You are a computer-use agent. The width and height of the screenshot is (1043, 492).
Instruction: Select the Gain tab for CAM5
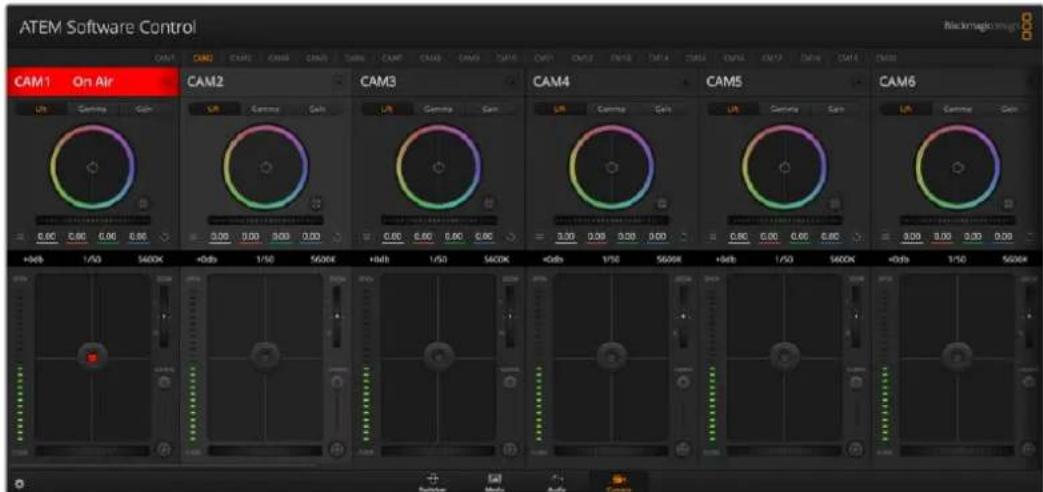pos(836,108)
